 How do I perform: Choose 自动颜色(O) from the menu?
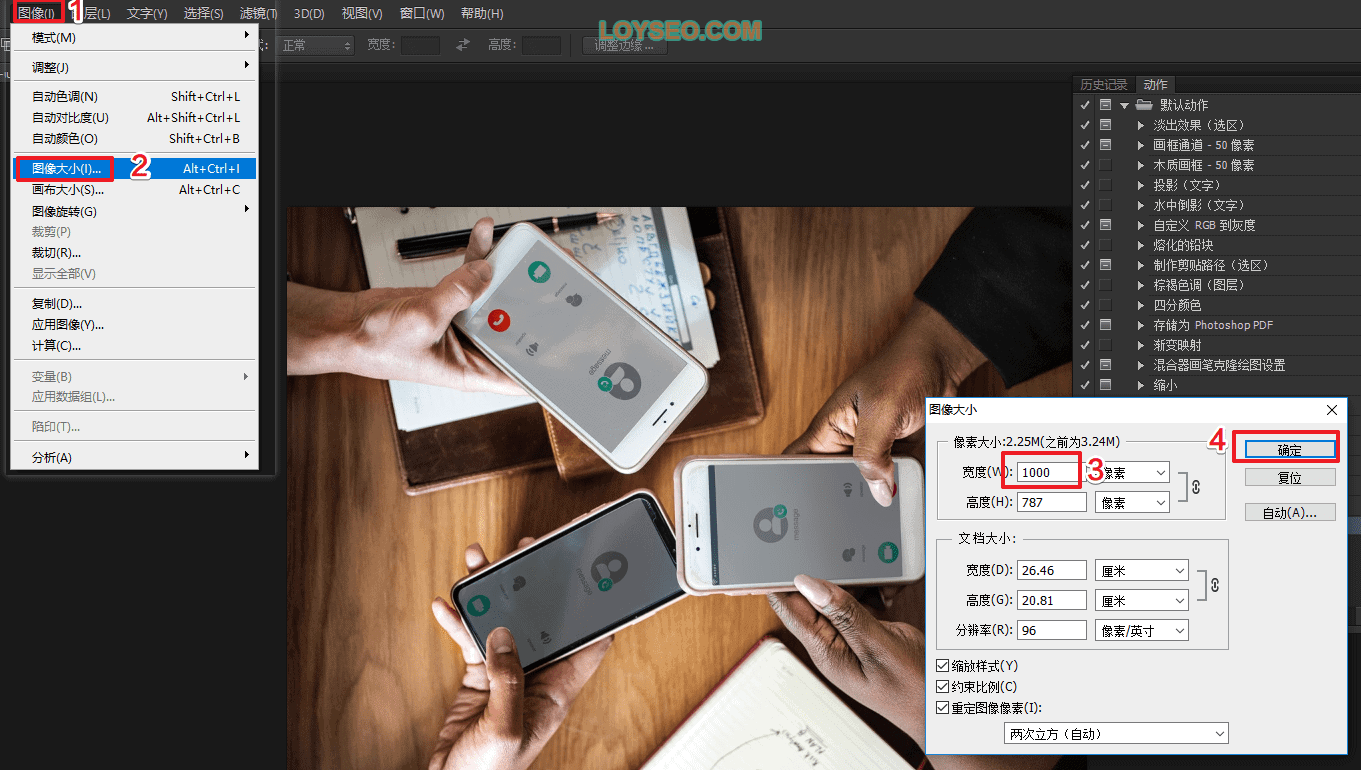(134, 138)
